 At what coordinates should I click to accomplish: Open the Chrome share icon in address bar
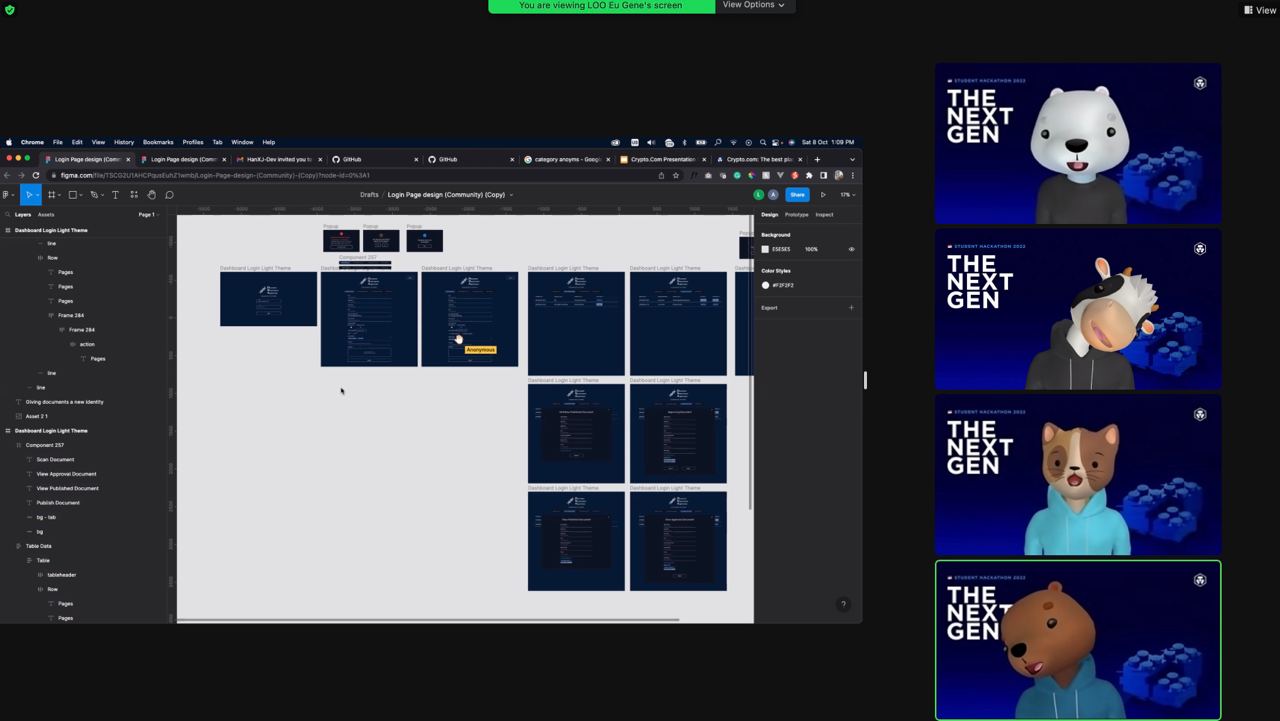[661, 175]
